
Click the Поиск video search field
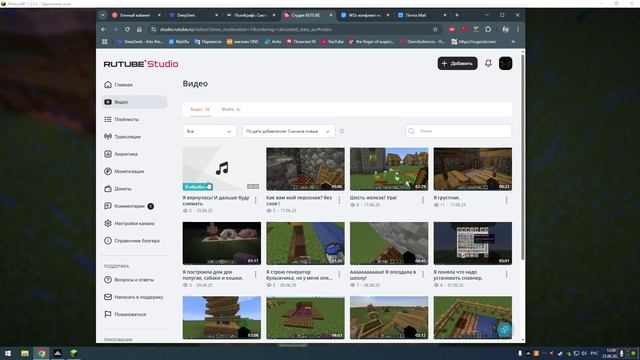point(458,131)
